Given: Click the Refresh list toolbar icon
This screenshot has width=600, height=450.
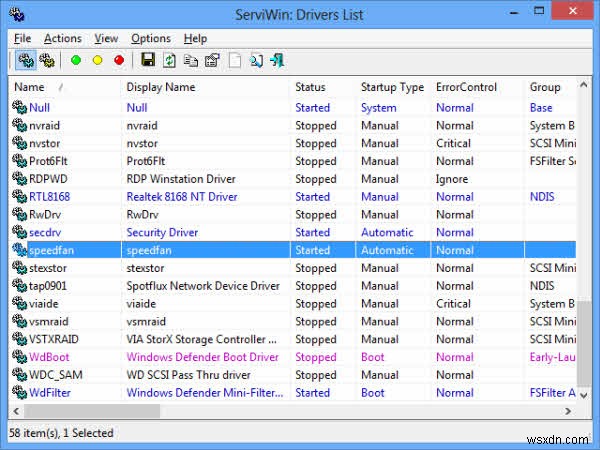Looking at the screenshot, I should click(x=169, y=60).
